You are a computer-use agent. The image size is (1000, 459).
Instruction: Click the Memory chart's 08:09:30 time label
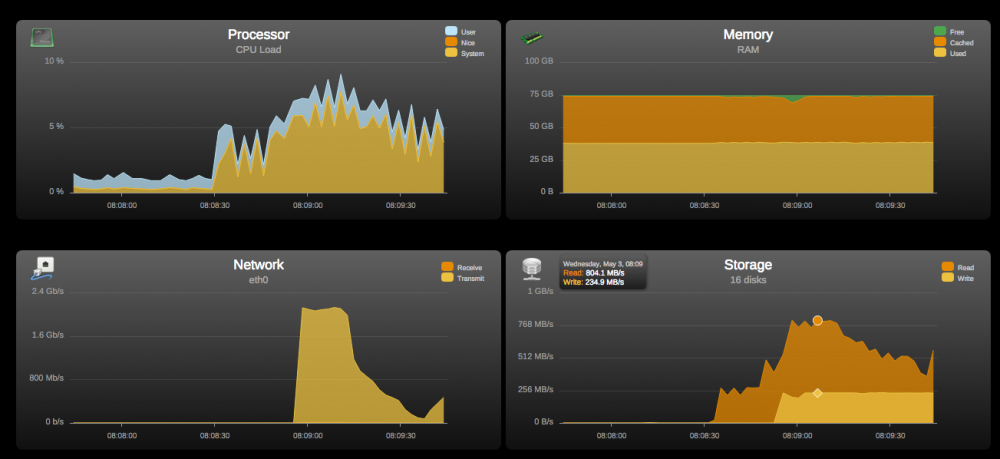click(x=890, y=205)
